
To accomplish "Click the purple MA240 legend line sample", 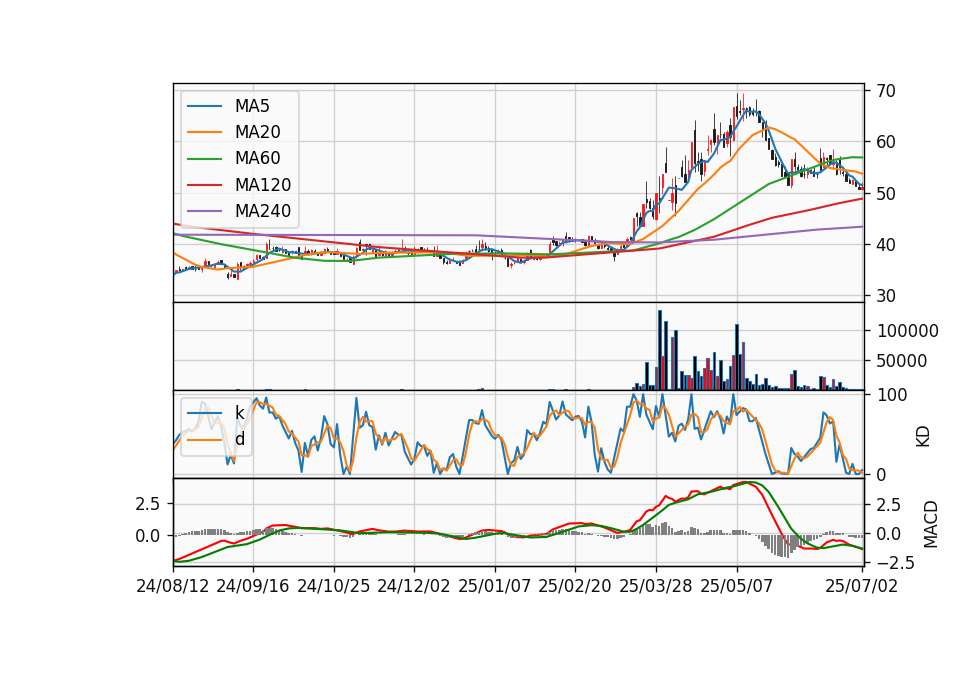I will pos(204,211).
